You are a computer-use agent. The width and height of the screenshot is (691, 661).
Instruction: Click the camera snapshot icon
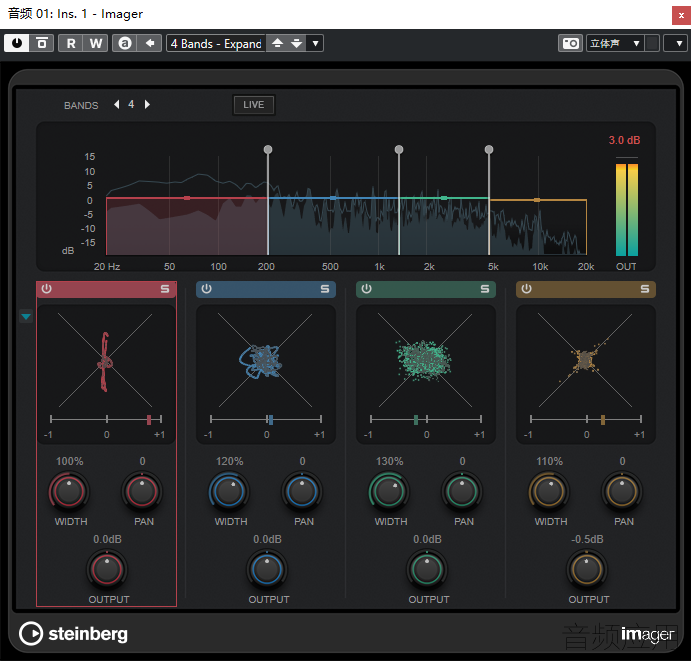point(571,43)
